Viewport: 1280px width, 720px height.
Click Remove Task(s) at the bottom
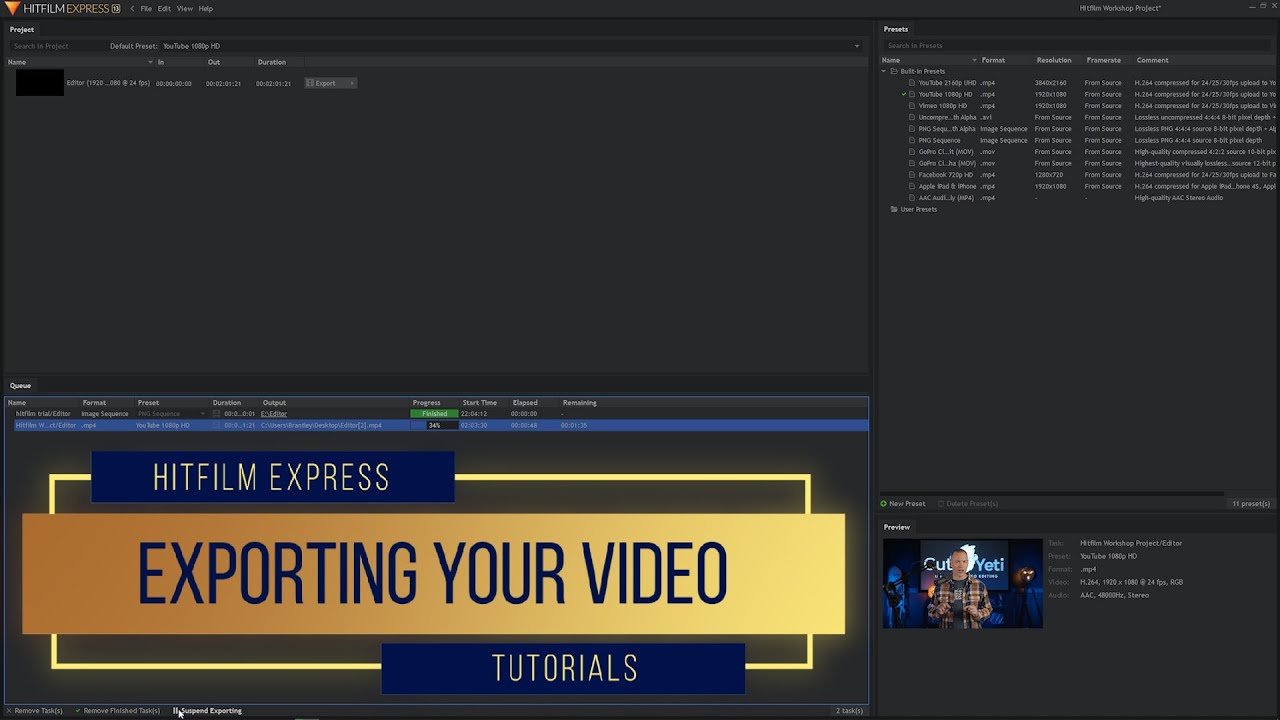pyautogui.click(x=34, y=711)
